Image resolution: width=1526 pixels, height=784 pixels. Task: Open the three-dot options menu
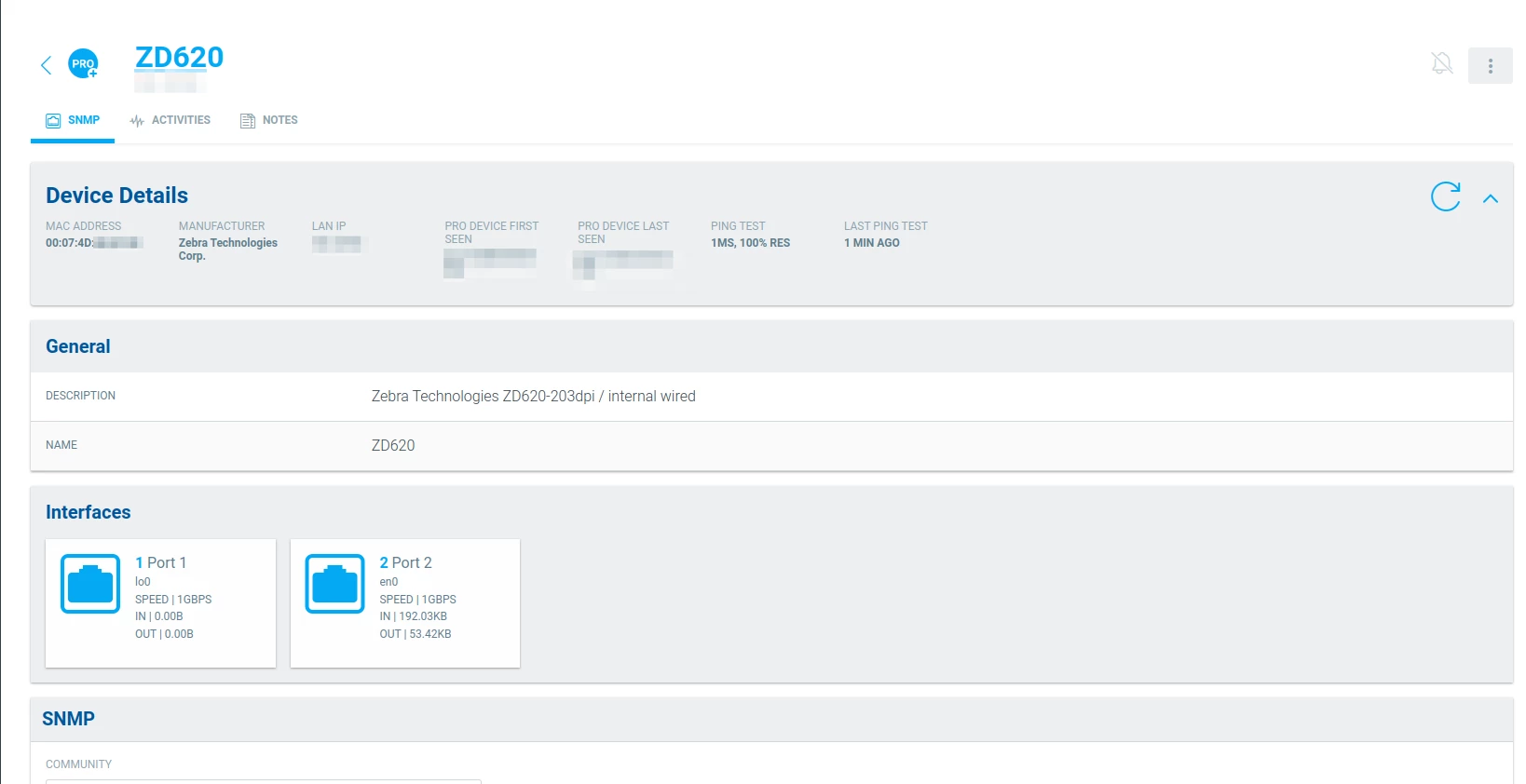tap(1490, 66)
